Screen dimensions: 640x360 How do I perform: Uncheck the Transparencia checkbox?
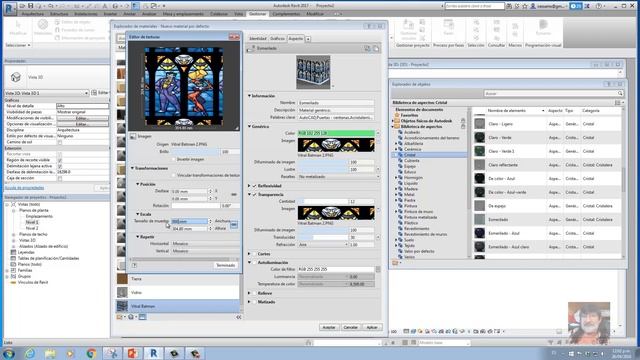pyautogui.click(x=255, y=195)
